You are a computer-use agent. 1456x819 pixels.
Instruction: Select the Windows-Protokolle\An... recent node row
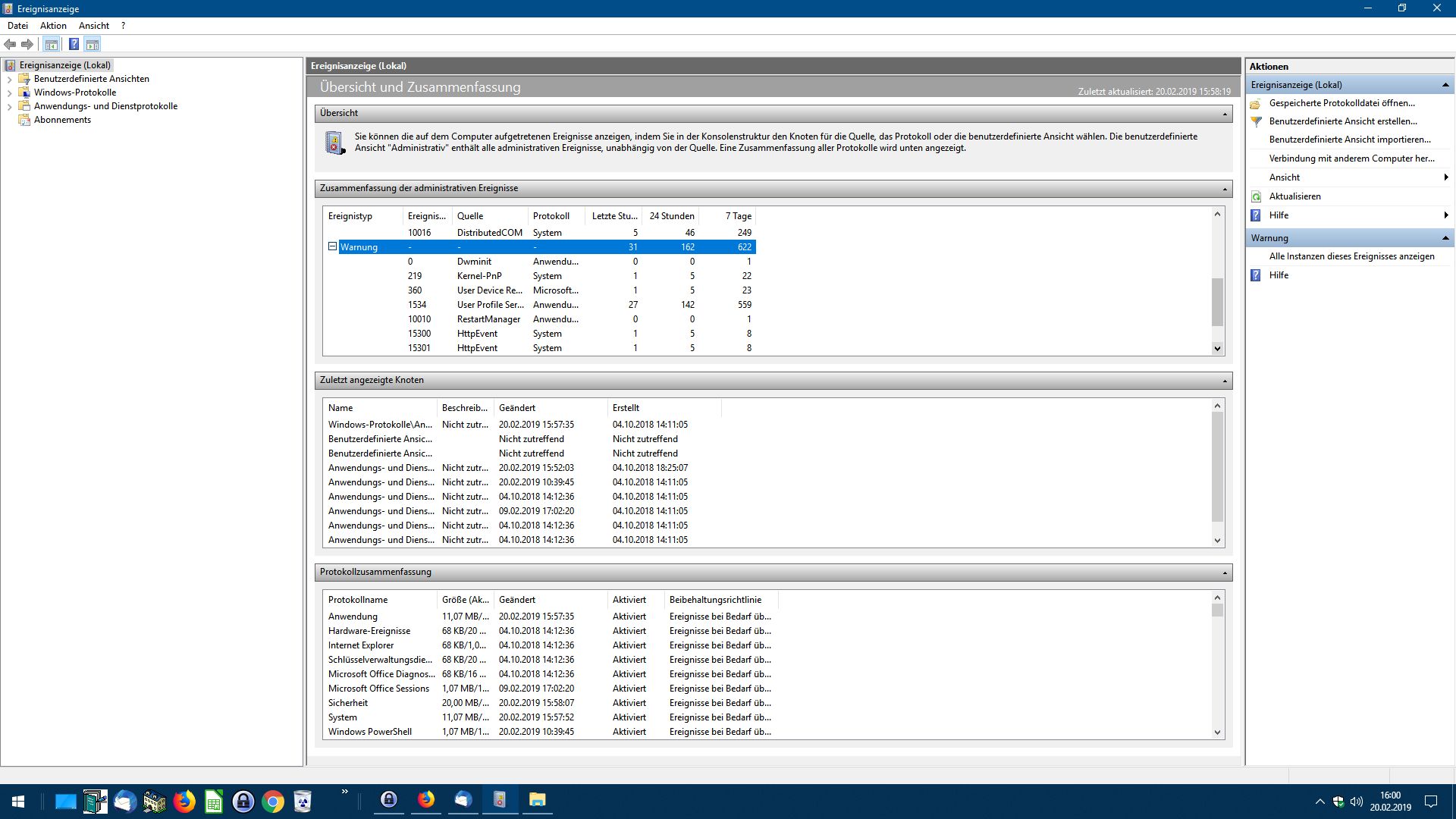(522, 425)
